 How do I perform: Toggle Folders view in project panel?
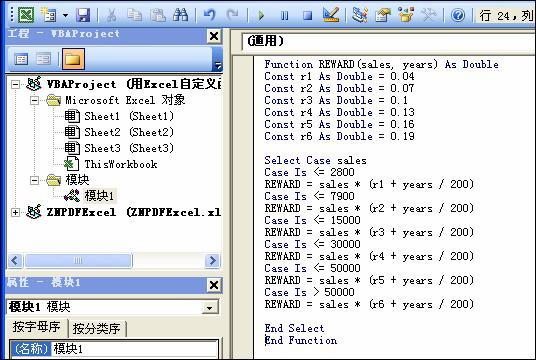click(73, 59)
